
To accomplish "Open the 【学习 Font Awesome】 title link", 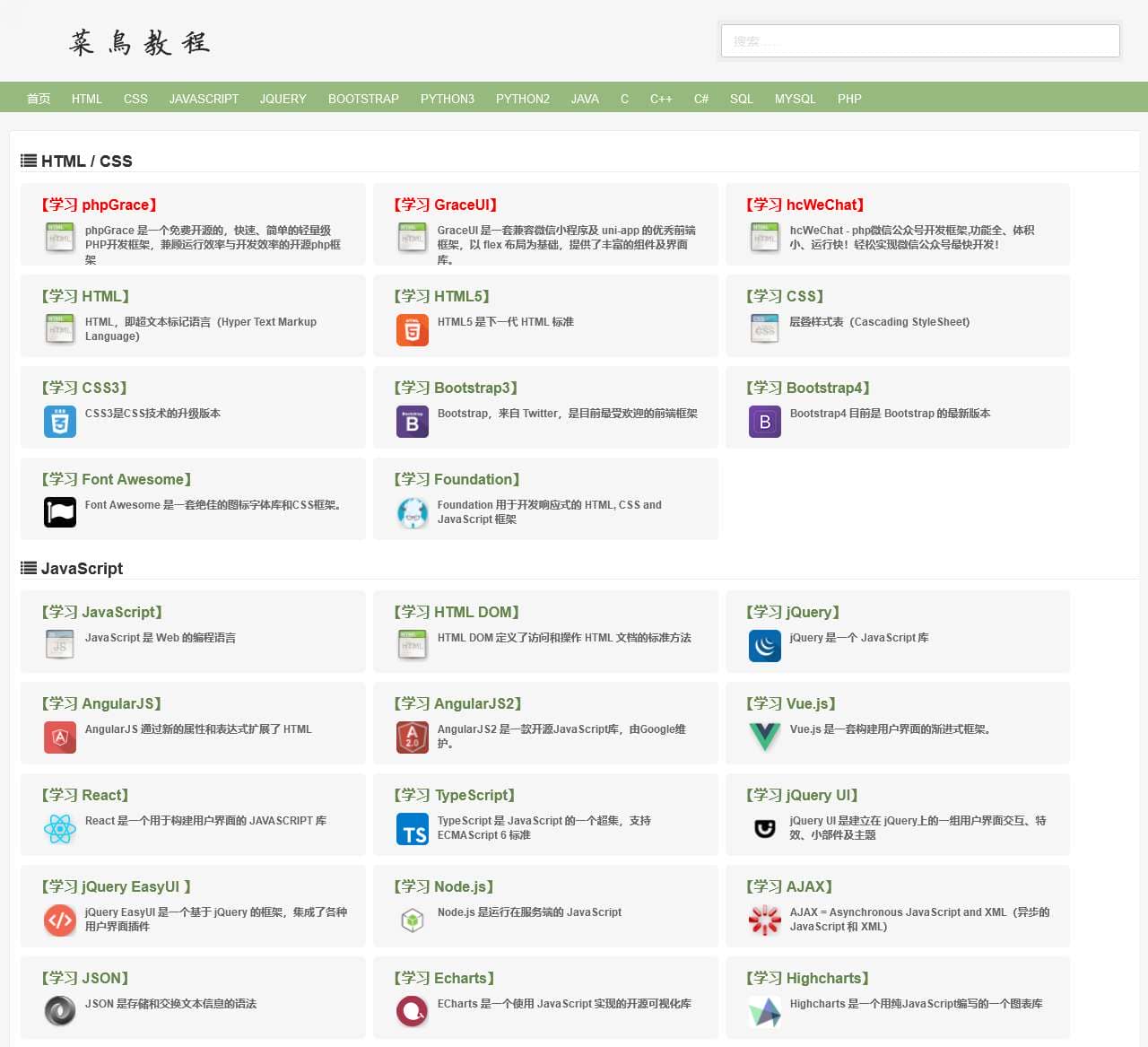I will pos(117,479).
